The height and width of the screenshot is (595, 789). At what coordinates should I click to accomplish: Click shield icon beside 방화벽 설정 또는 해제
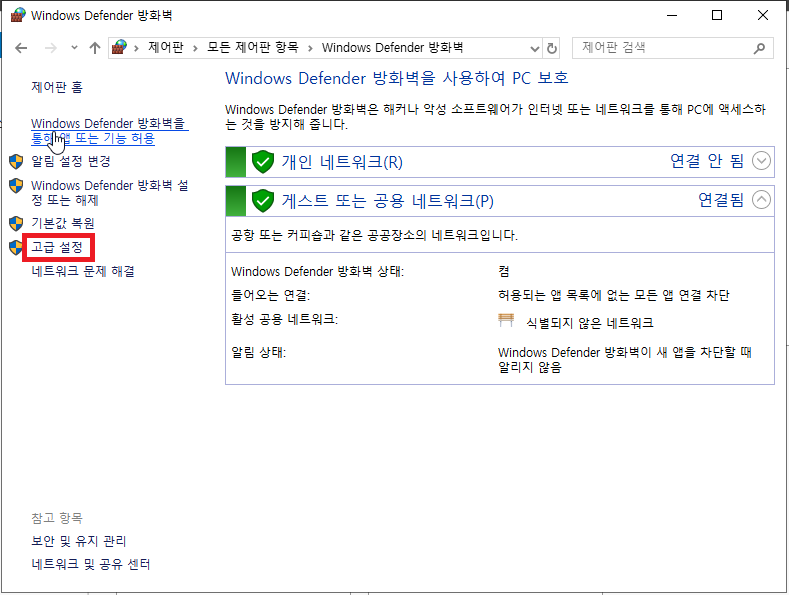point(16,186)
